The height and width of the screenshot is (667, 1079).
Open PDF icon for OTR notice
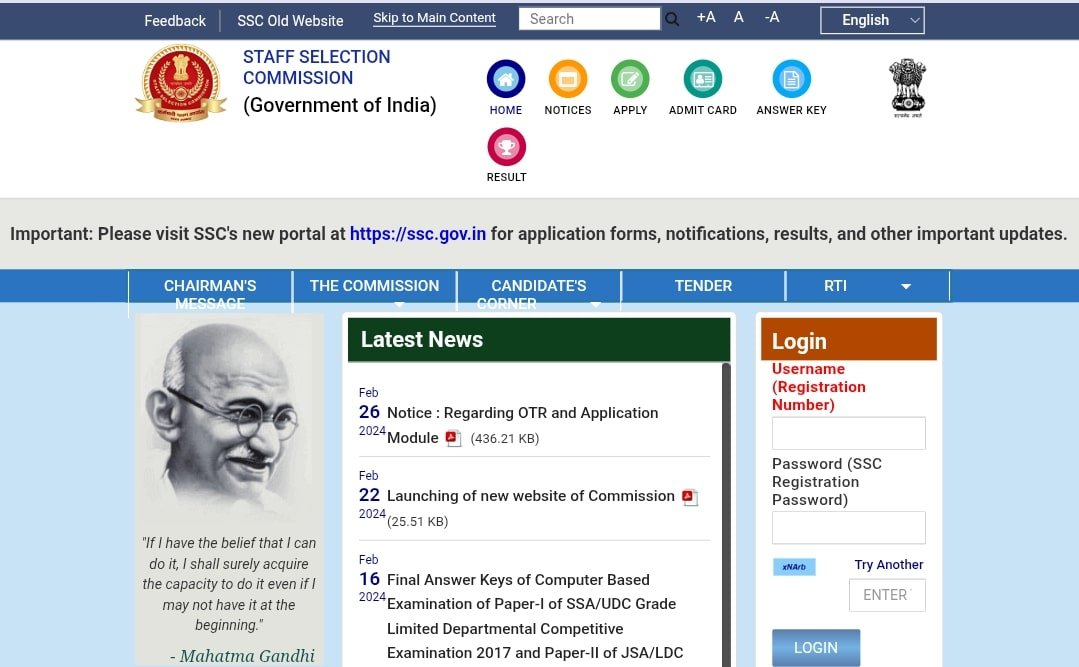(x=453, y=438)
